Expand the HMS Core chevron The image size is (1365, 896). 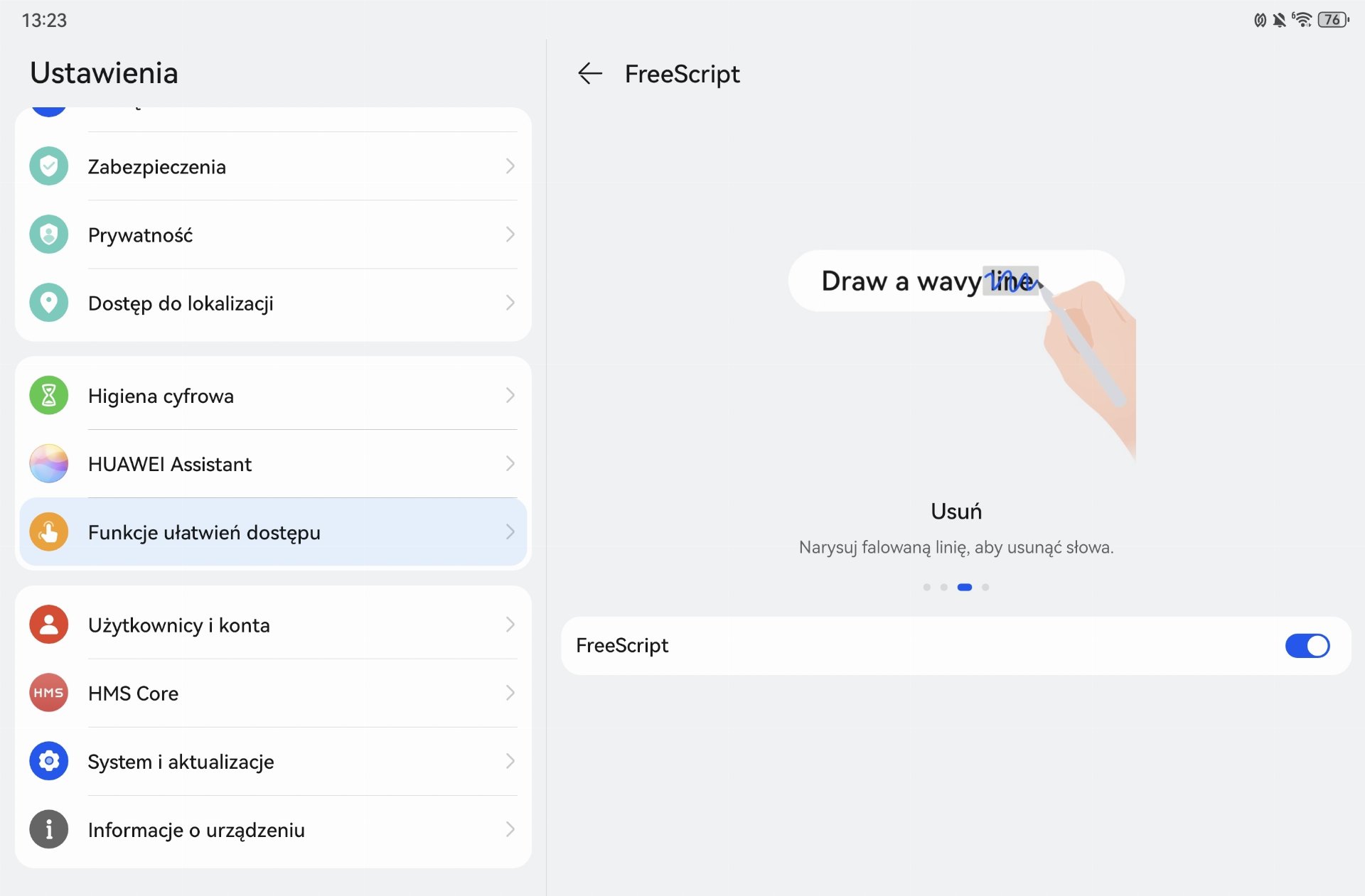tap(510, 693)
